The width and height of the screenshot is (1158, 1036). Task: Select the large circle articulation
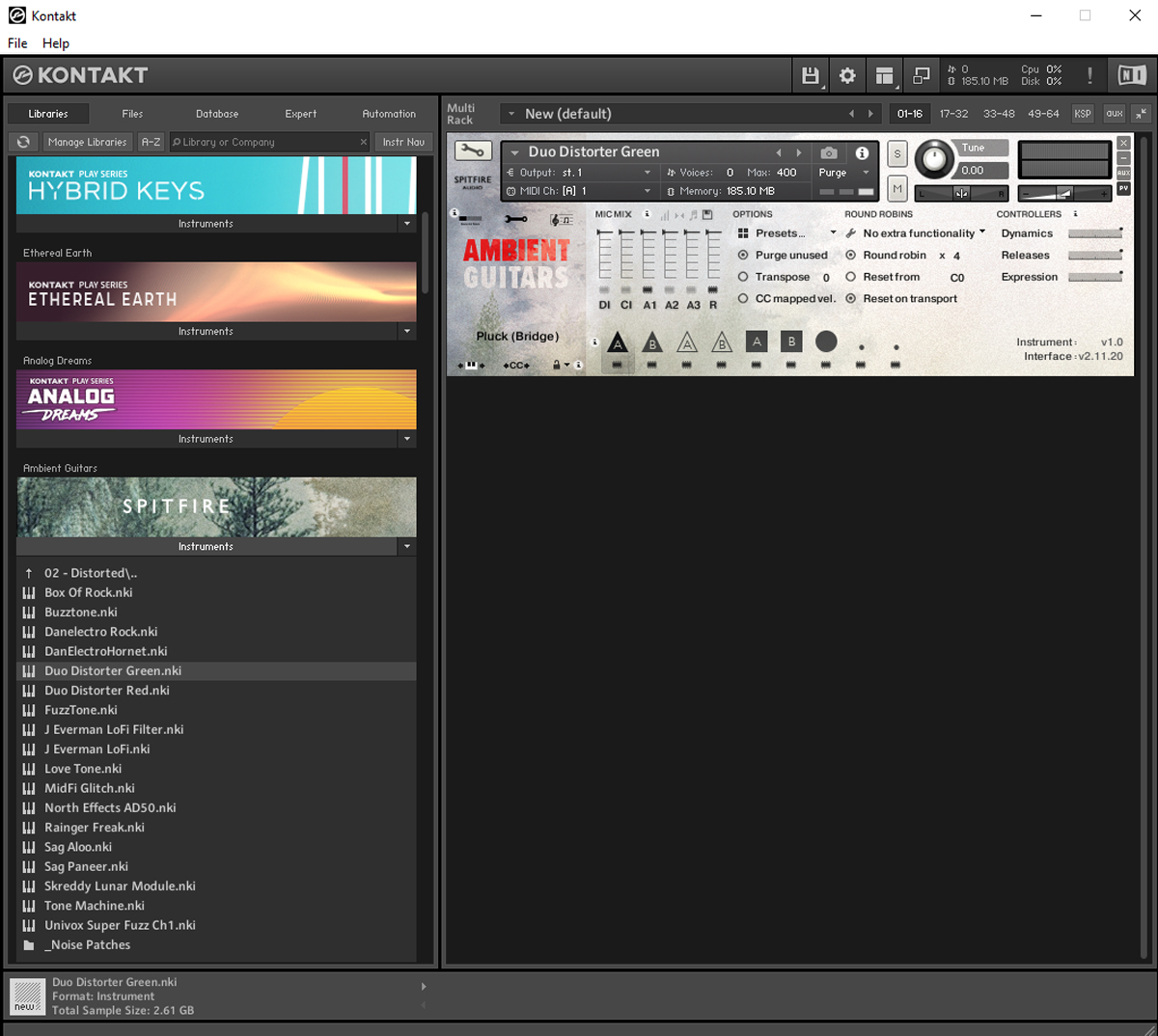click(x=826, y=341)
